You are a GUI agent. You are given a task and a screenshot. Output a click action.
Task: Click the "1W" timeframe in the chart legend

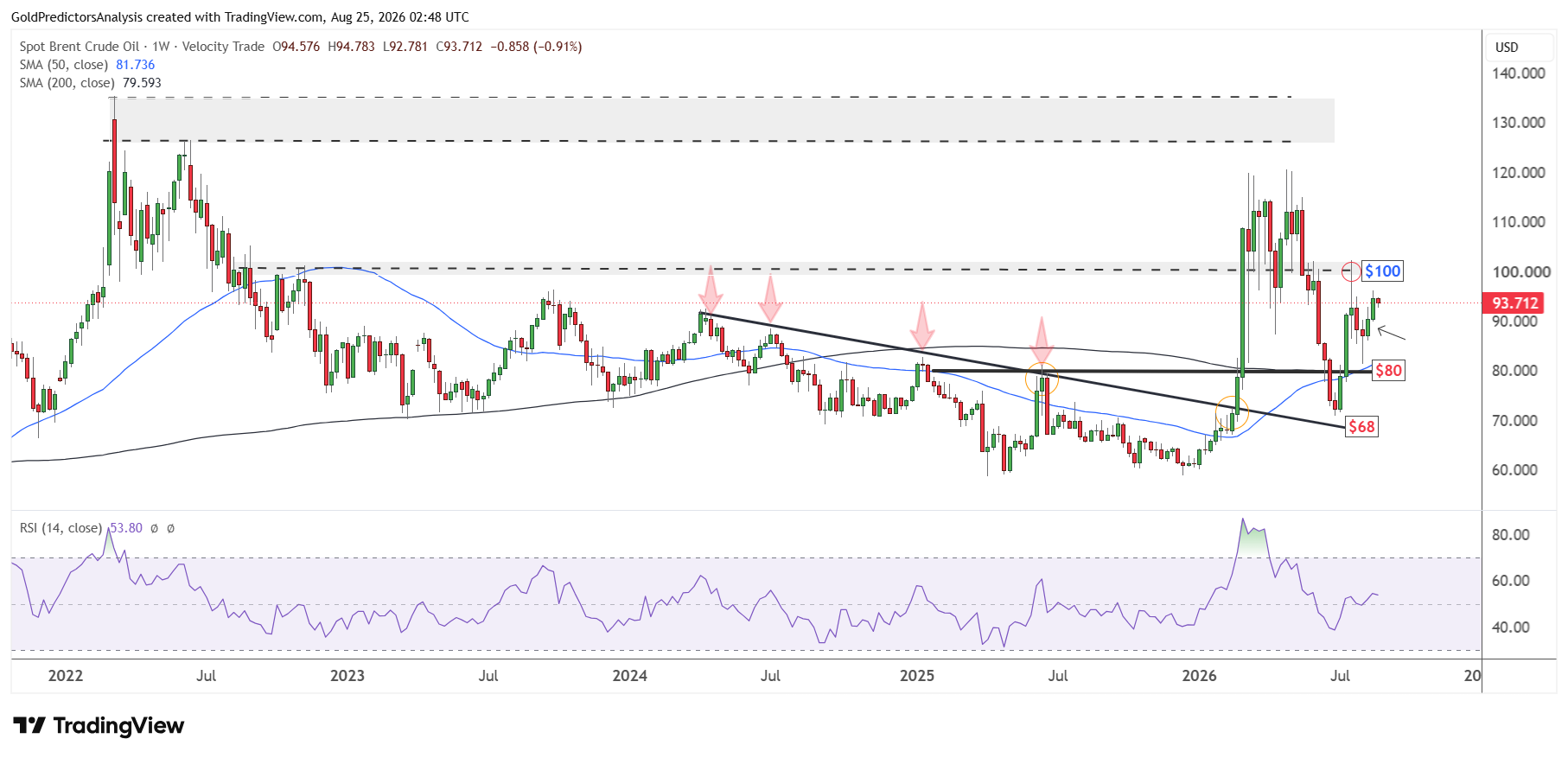coord(161,47)
